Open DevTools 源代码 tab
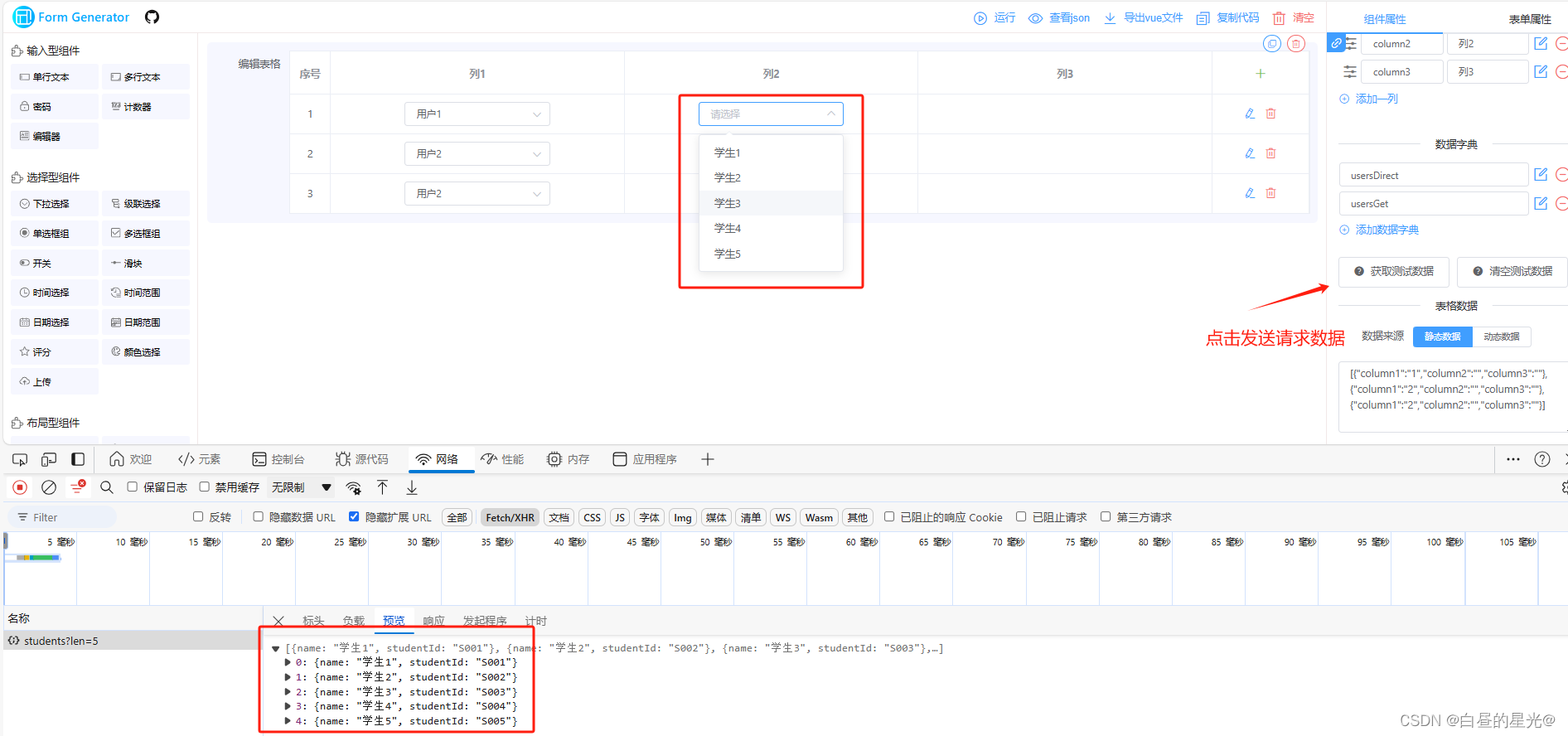Viewport: 1568px width, 736px height. click(x=362, y=459)
